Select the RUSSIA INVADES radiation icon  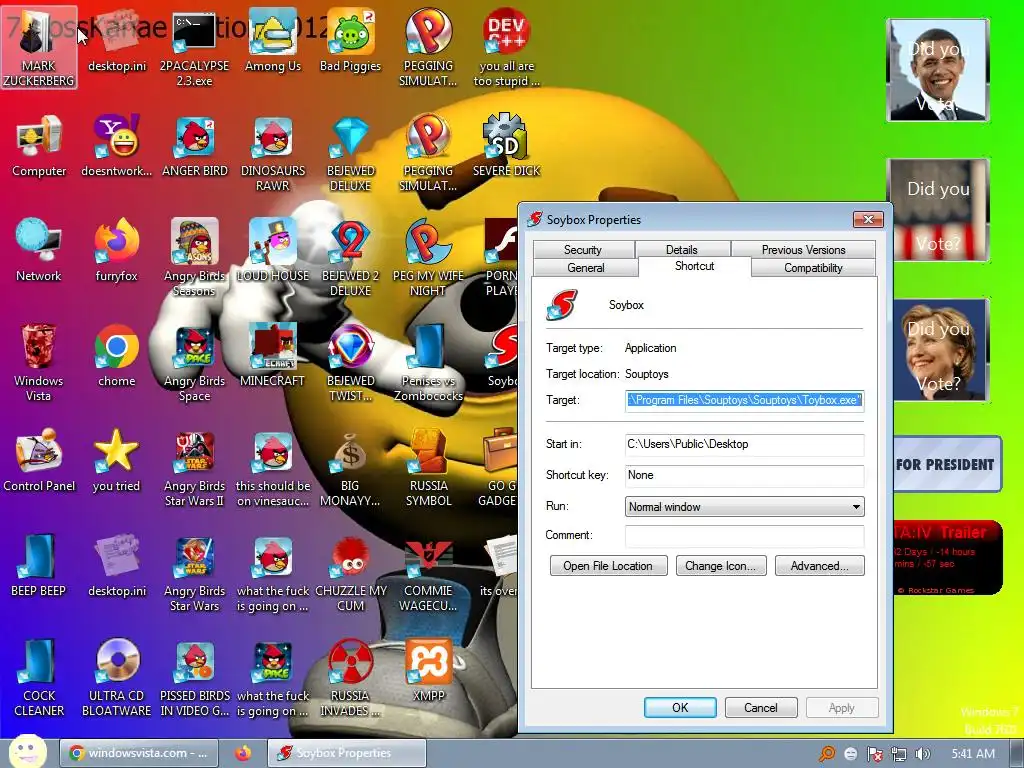(x=350, y=678)
